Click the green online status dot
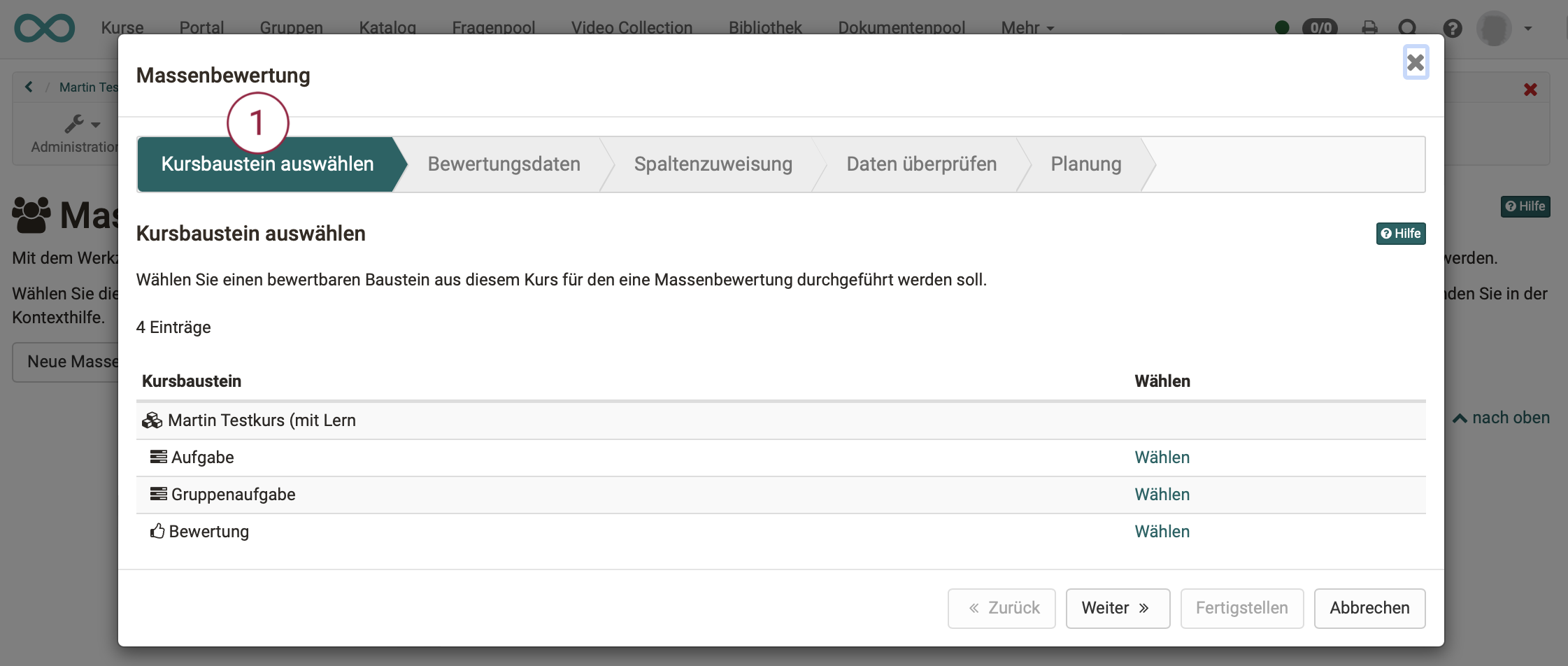1568x666 pixels. tap(1282, 28)
